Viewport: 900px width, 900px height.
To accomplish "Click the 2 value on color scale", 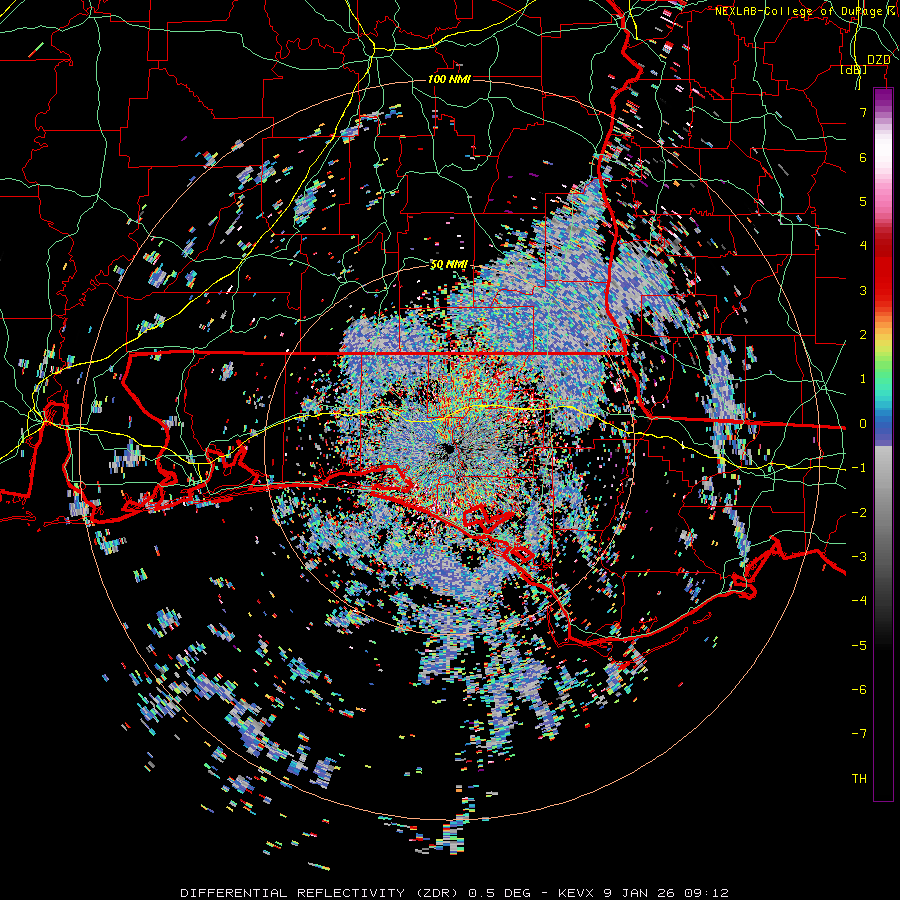I will click(863, 335).
